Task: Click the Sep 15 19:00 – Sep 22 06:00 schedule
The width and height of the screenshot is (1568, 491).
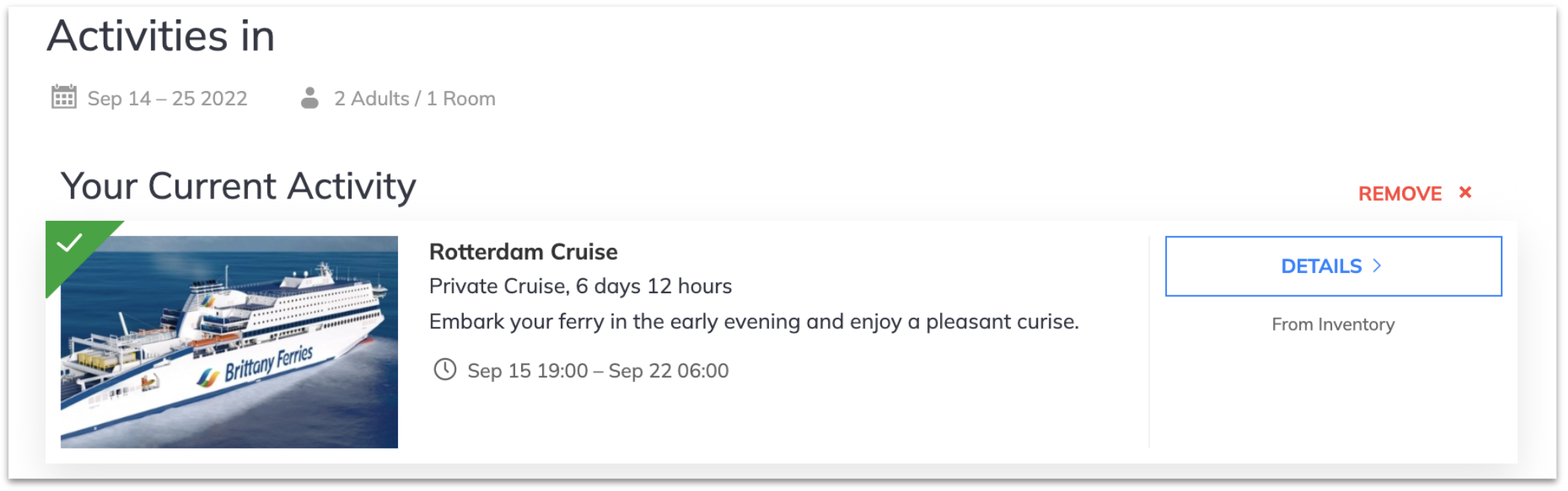Action: click(x=597, y=371)
